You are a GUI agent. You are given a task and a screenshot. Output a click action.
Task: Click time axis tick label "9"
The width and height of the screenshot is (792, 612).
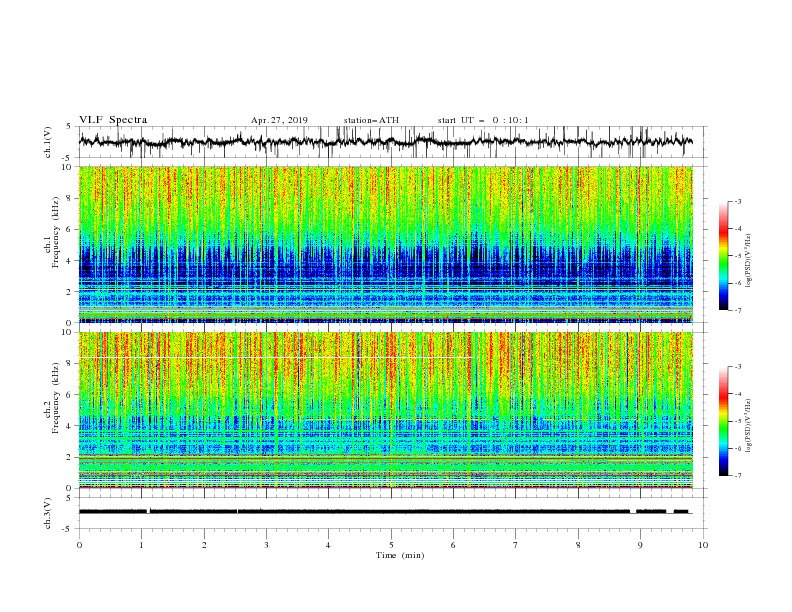[x=640, y=545]
